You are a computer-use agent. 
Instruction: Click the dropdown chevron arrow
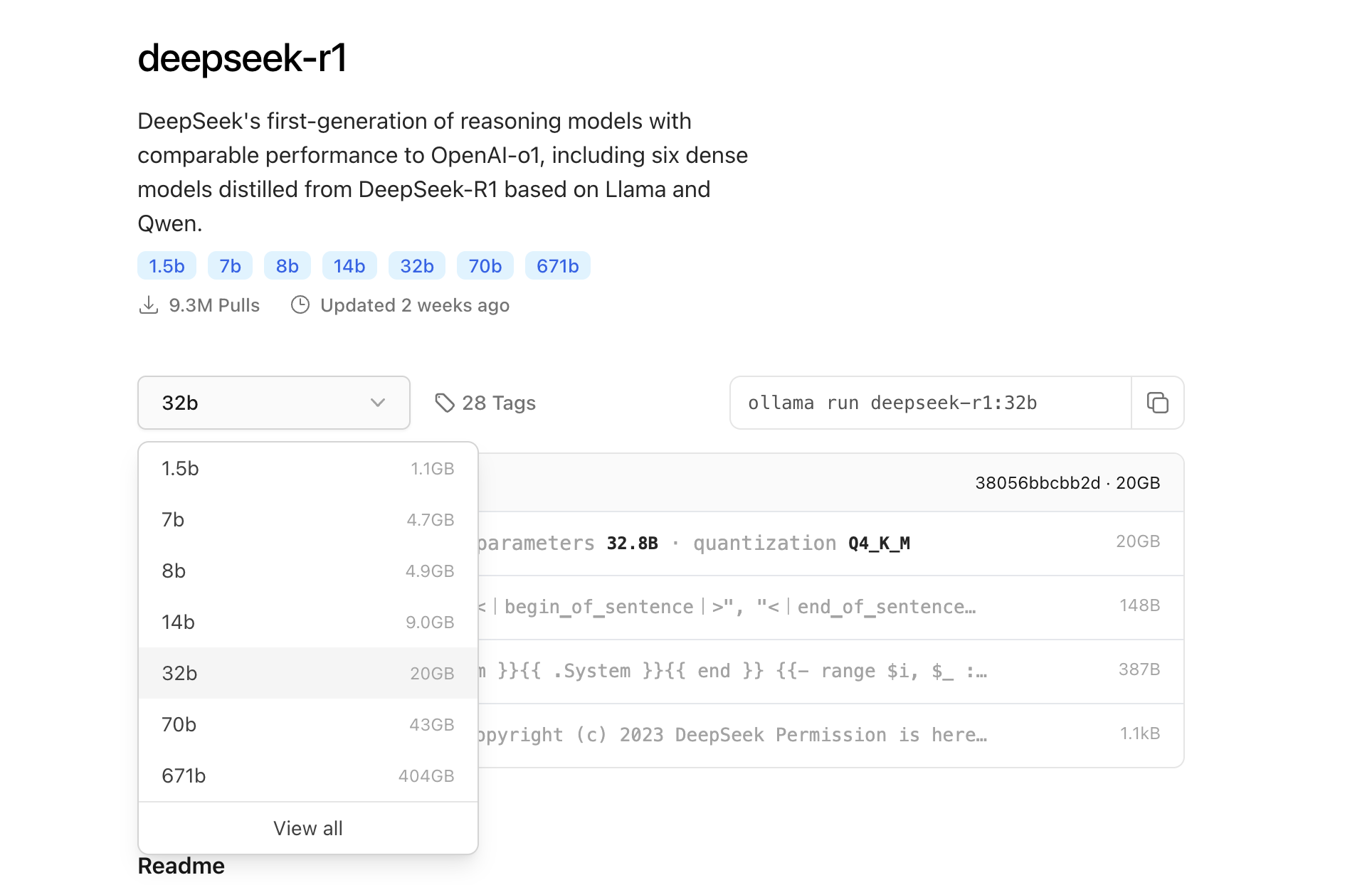[x=378, y=403]
